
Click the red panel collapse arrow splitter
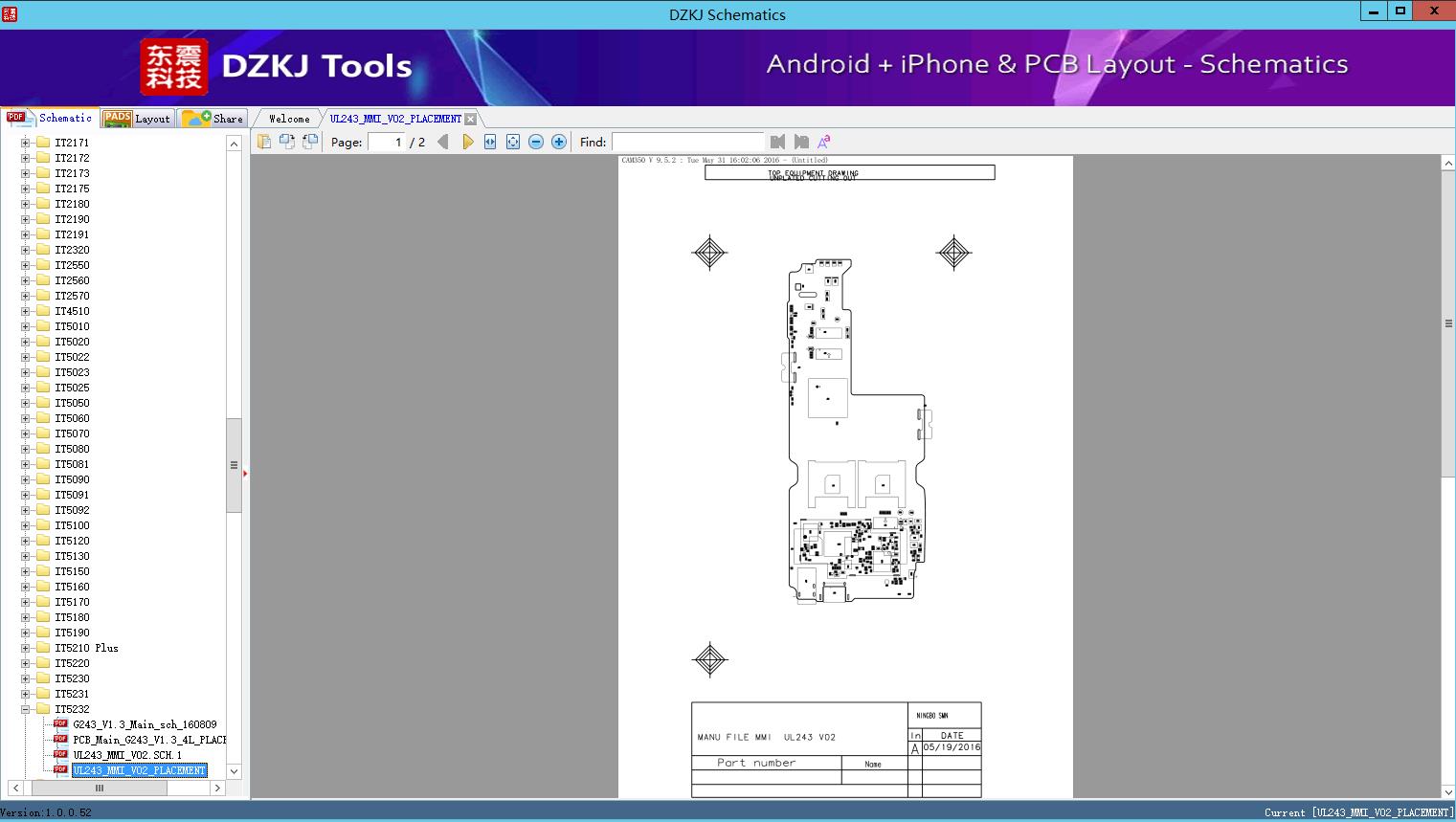pos(245,473)
